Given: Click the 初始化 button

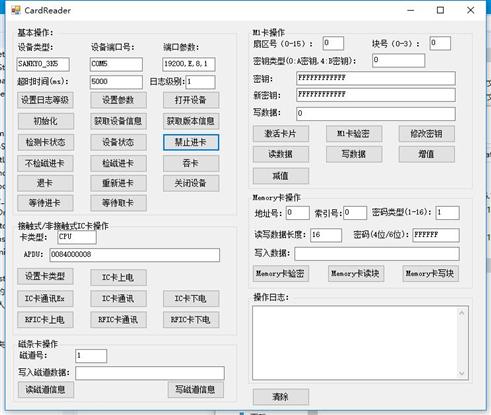Looking at the screenshot, I should 45,121.
